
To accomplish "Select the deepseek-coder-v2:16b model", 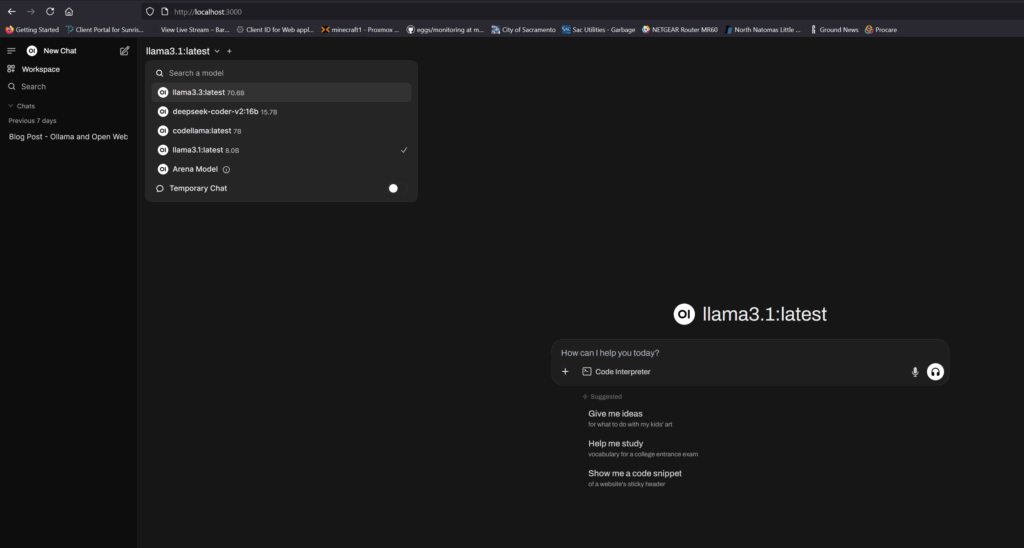I will (281, 112).
